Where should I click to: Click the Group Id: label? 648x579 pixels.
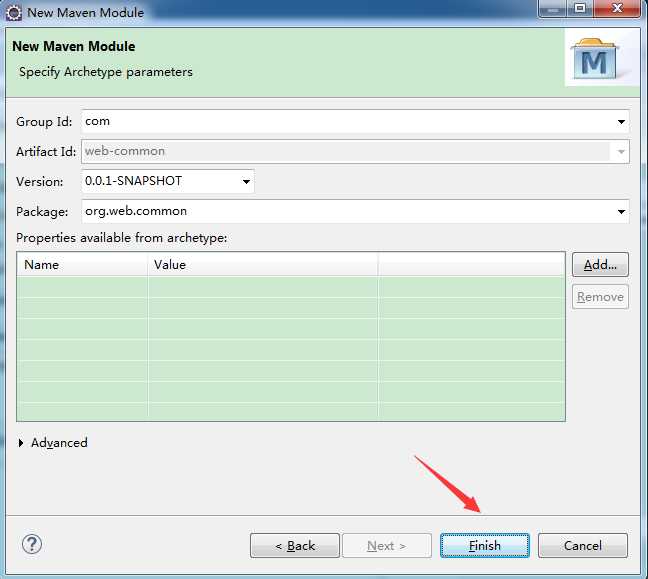[x=44, y=122]
